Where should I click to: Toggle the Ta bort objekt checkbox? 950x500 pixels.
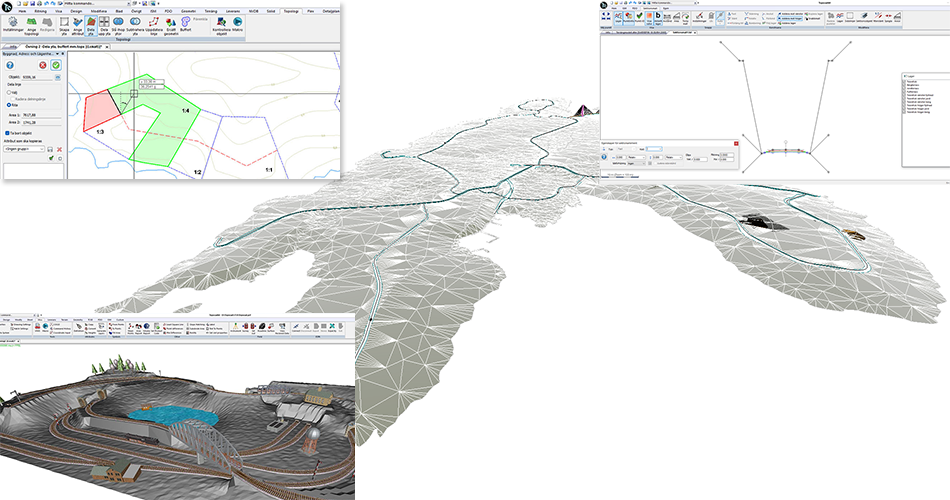(x=9, y=131)
